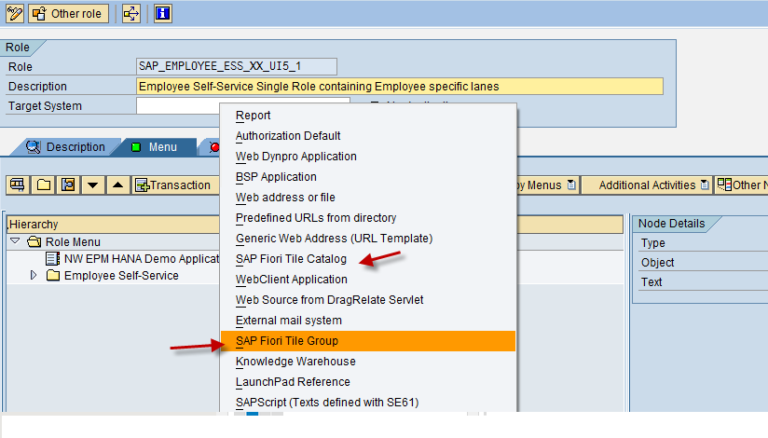The image size is (768, 438).
Task: Open the tab with red status icon
Action: coord(212,147)
